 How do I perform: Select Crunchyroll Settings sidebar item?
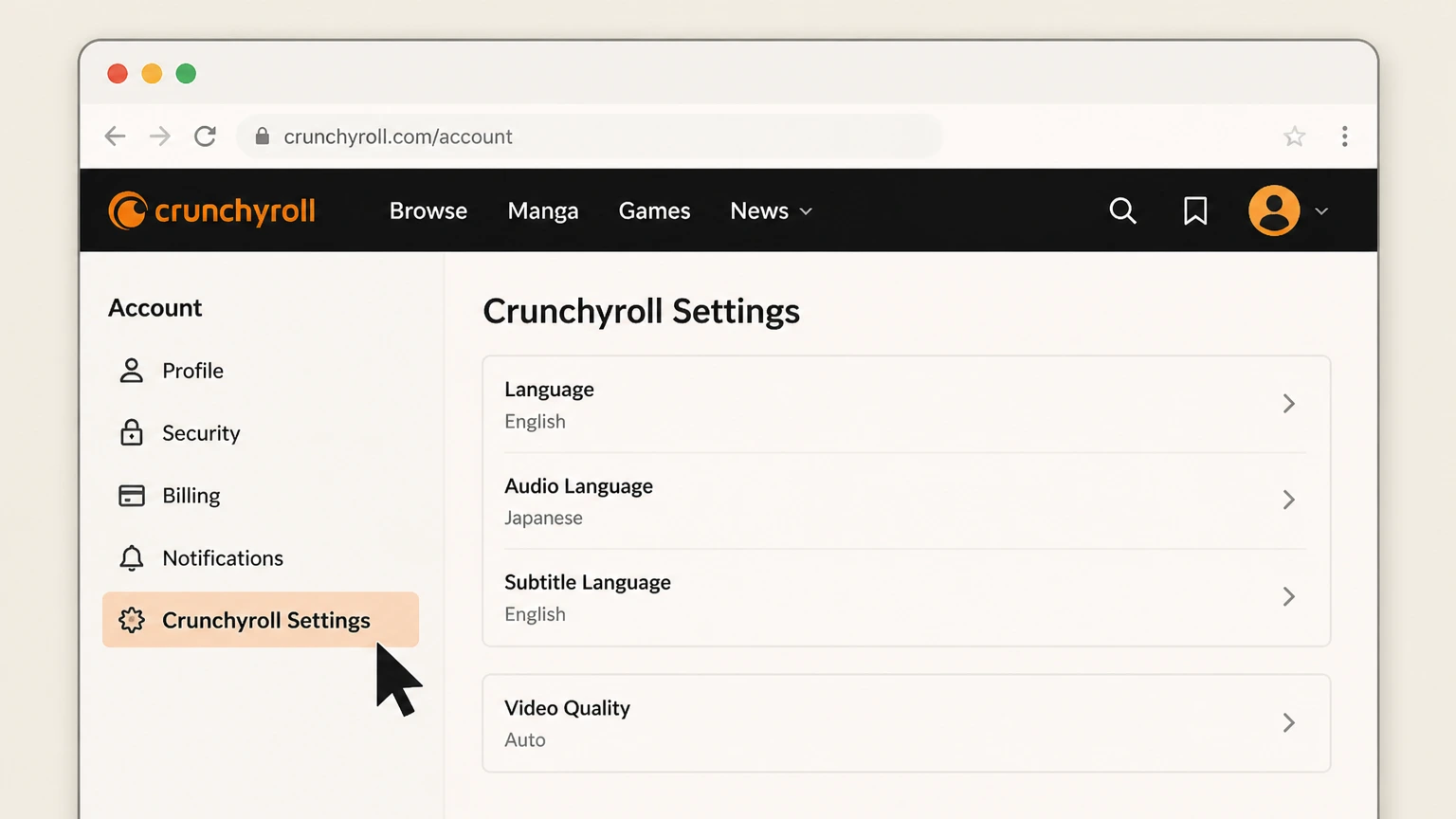click(x=261, y=620)
